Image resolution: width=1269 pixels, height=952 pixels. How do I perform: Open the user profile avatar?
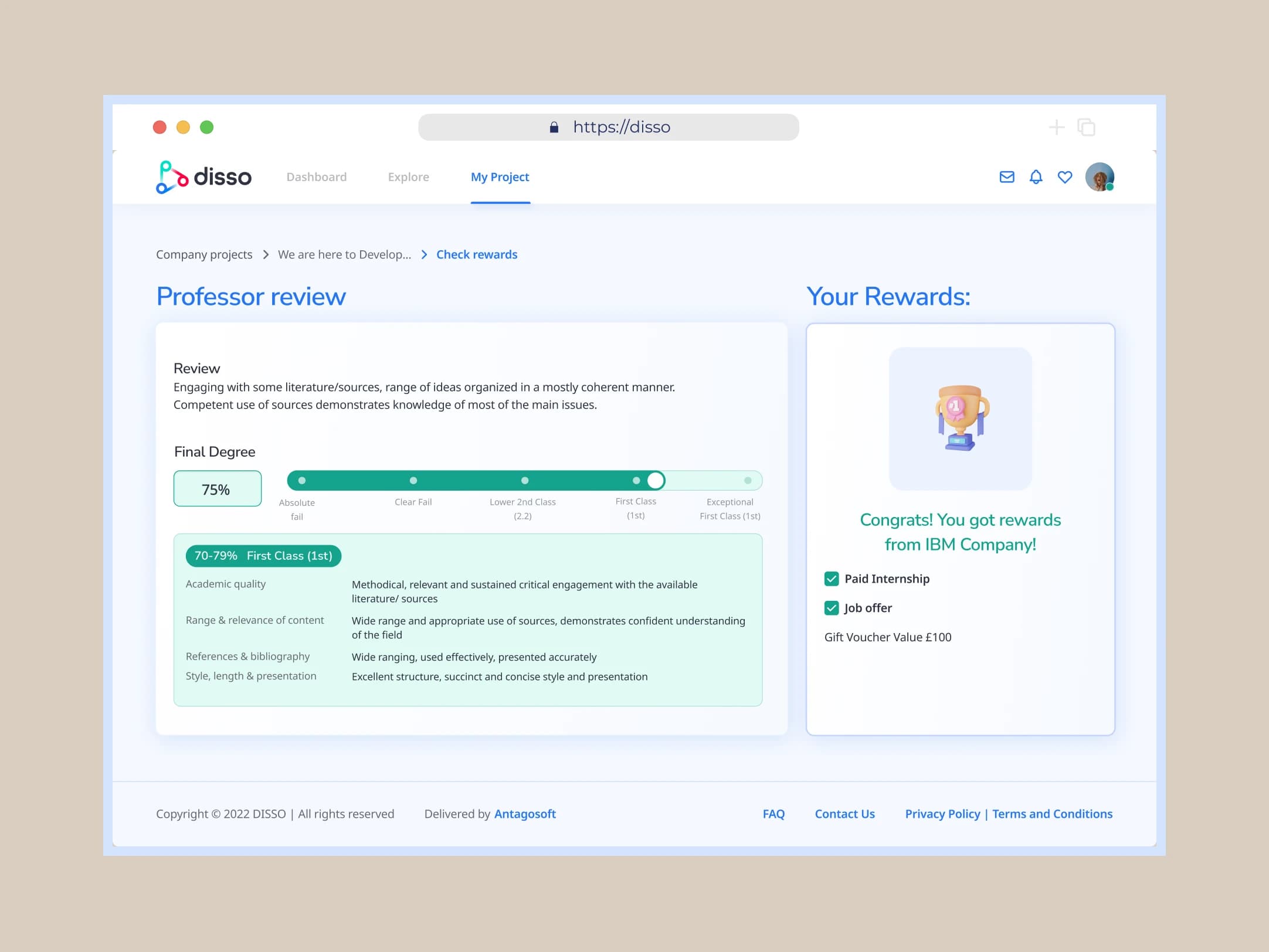pos(1100,177)
